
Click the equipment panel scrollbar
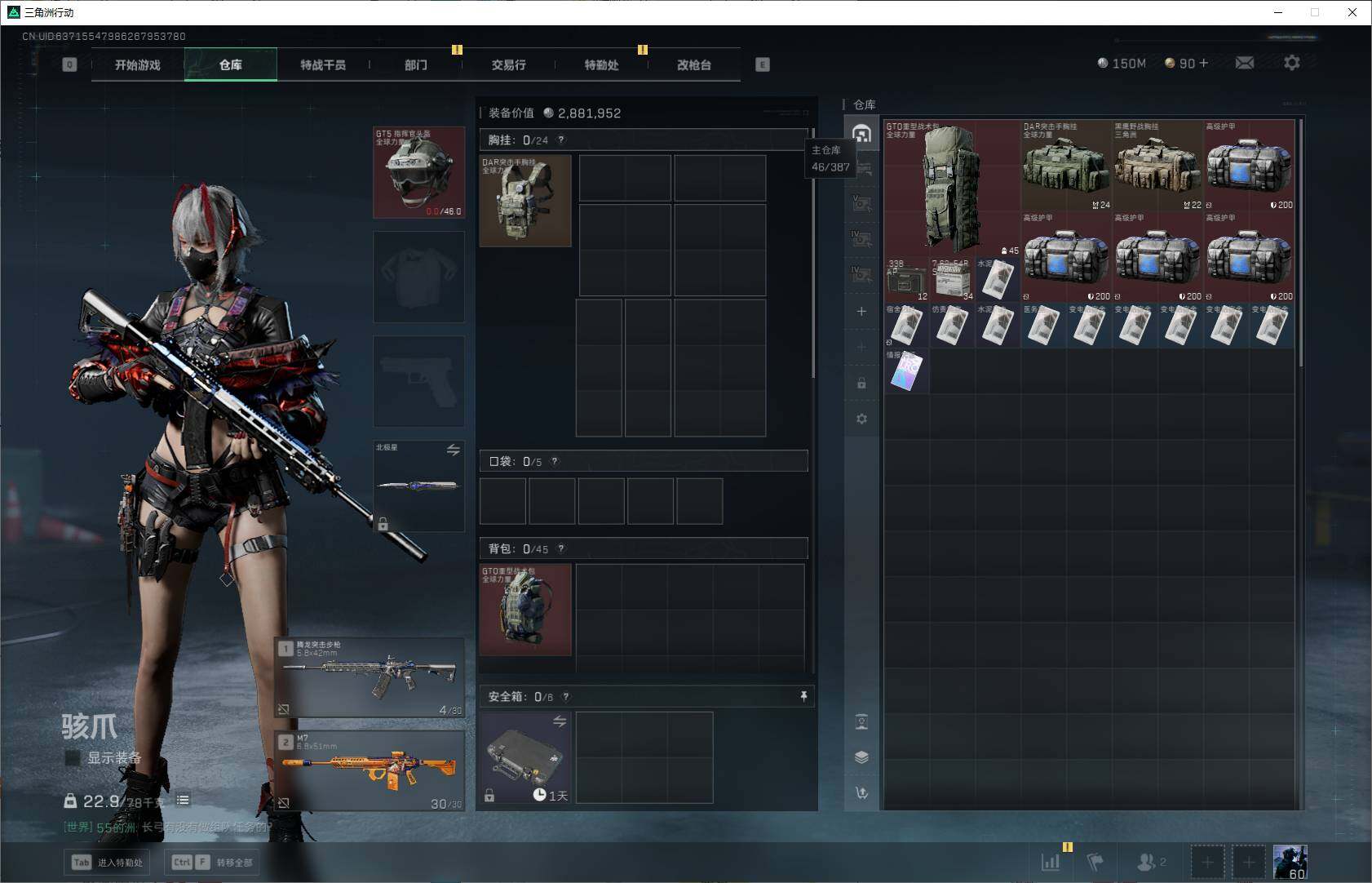coord(812,253)
